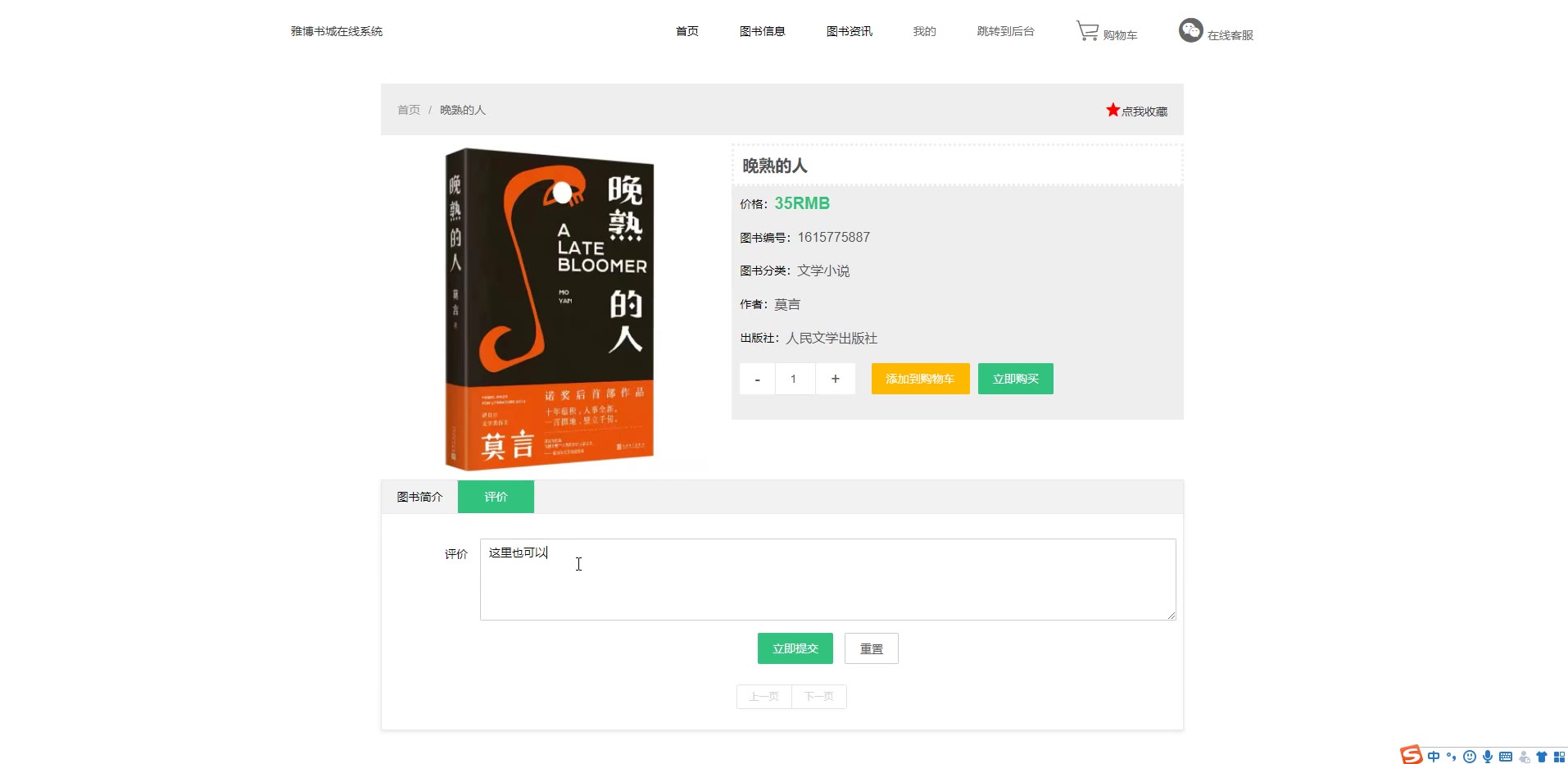Click the 评价 label beside the textarea
The width and height of the screenshot is (1568, 764).
[455, 554]
